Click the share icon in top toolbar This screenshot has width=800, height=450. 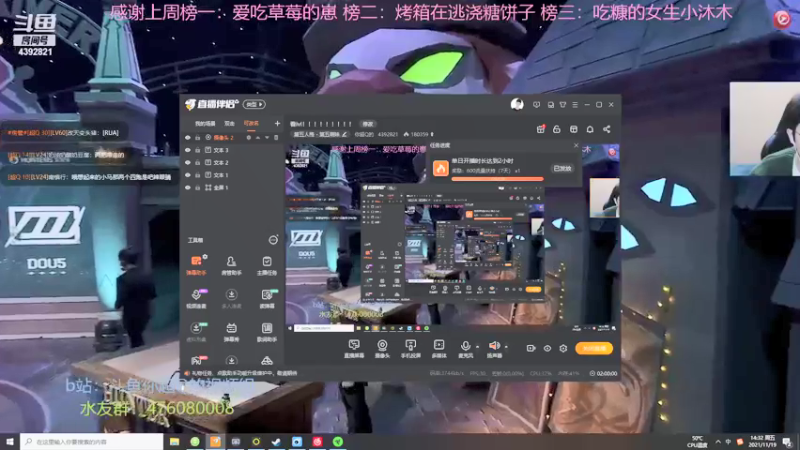click(x=607, y=129)
